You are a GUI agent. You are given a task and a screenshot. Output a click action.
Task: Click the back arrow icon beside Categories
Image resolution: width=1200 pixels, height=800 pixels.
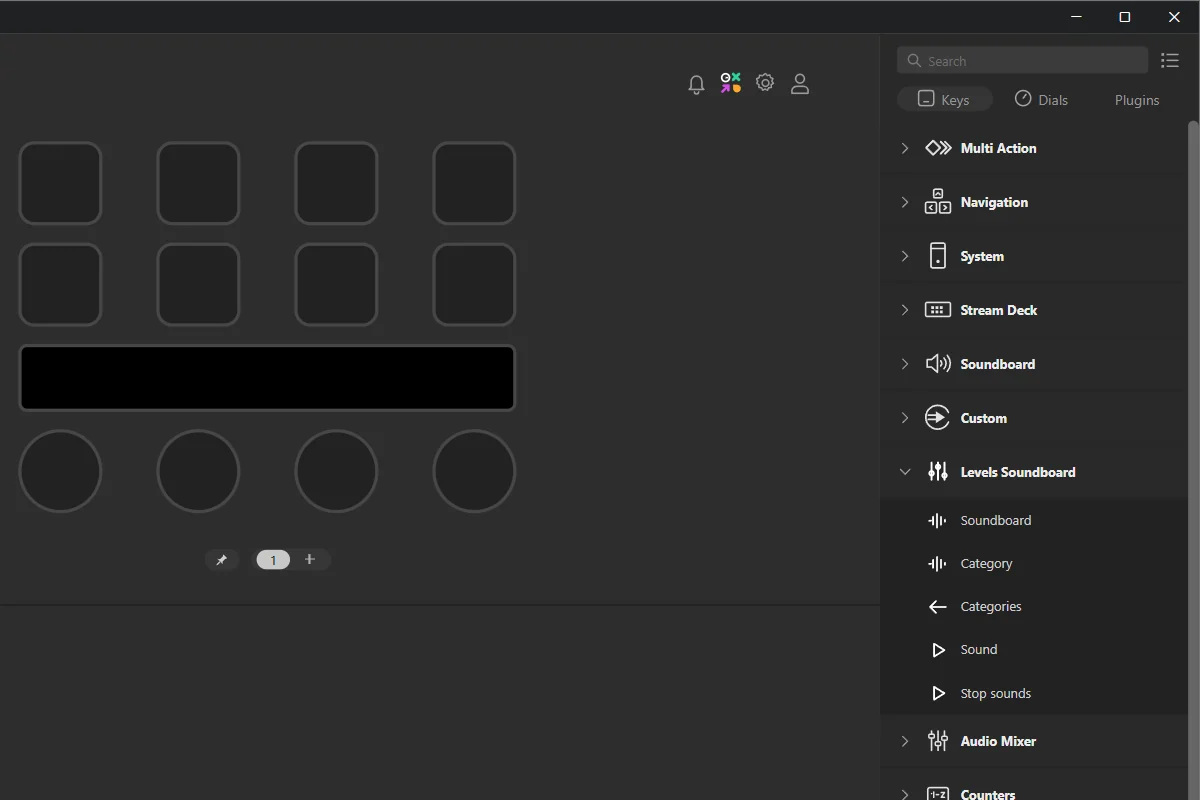[x=937, y=607]
